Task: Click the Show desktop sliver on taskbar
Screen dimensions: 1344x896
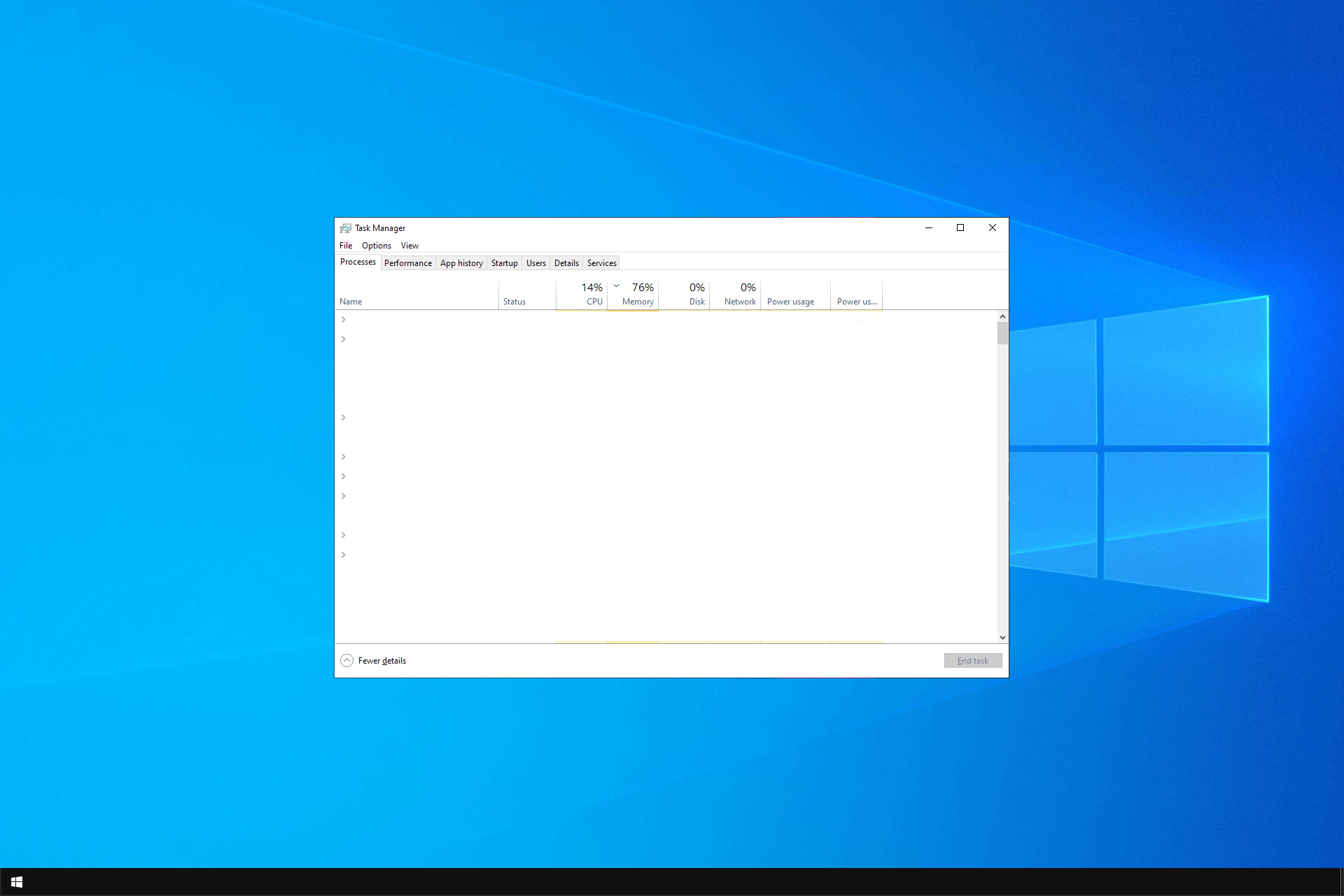Action: point(1341,882)
